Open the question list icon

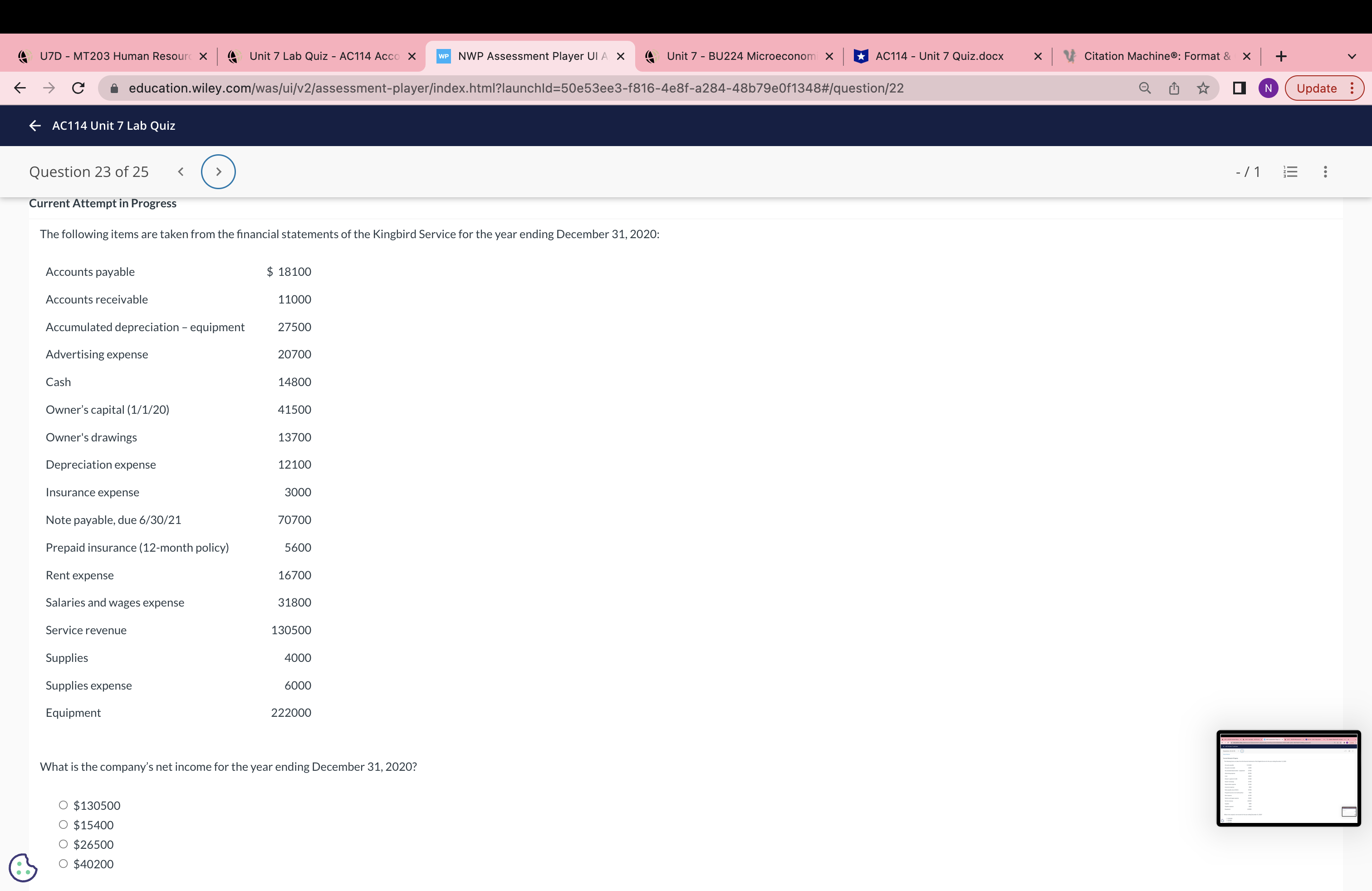coord(1289,171)
